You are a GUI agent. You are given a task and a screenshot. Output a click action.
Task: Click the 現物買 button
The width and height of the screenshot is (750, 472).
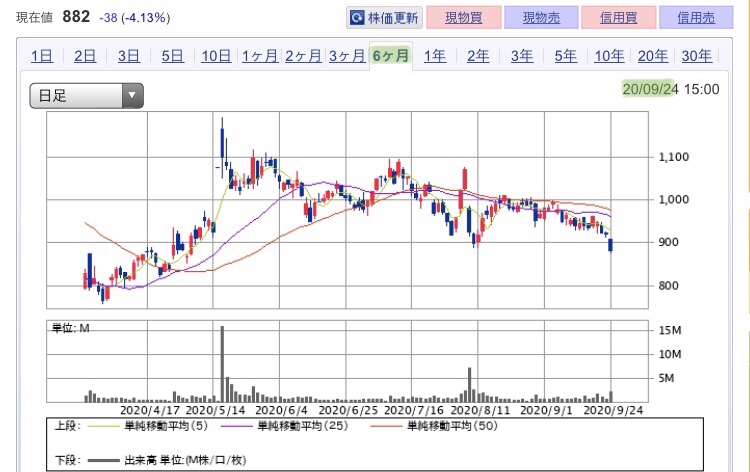click(x=463, y=18)
